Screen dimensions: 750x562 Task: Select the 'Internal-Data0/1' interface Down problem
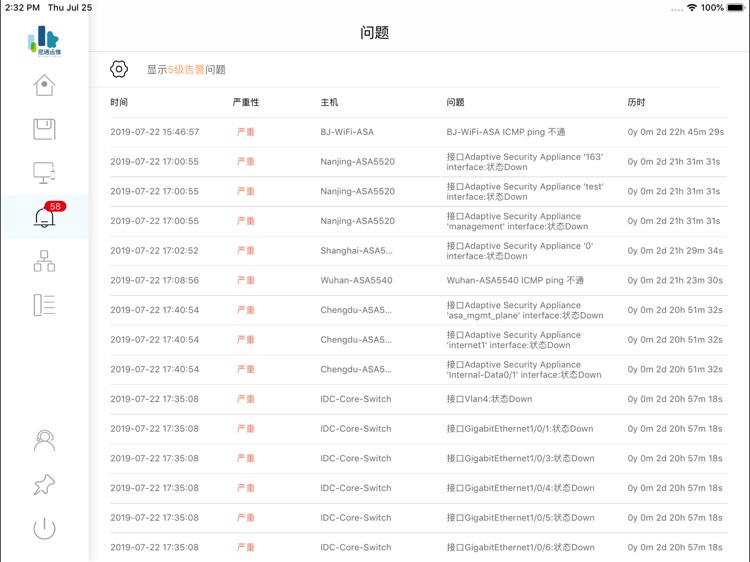524,369
